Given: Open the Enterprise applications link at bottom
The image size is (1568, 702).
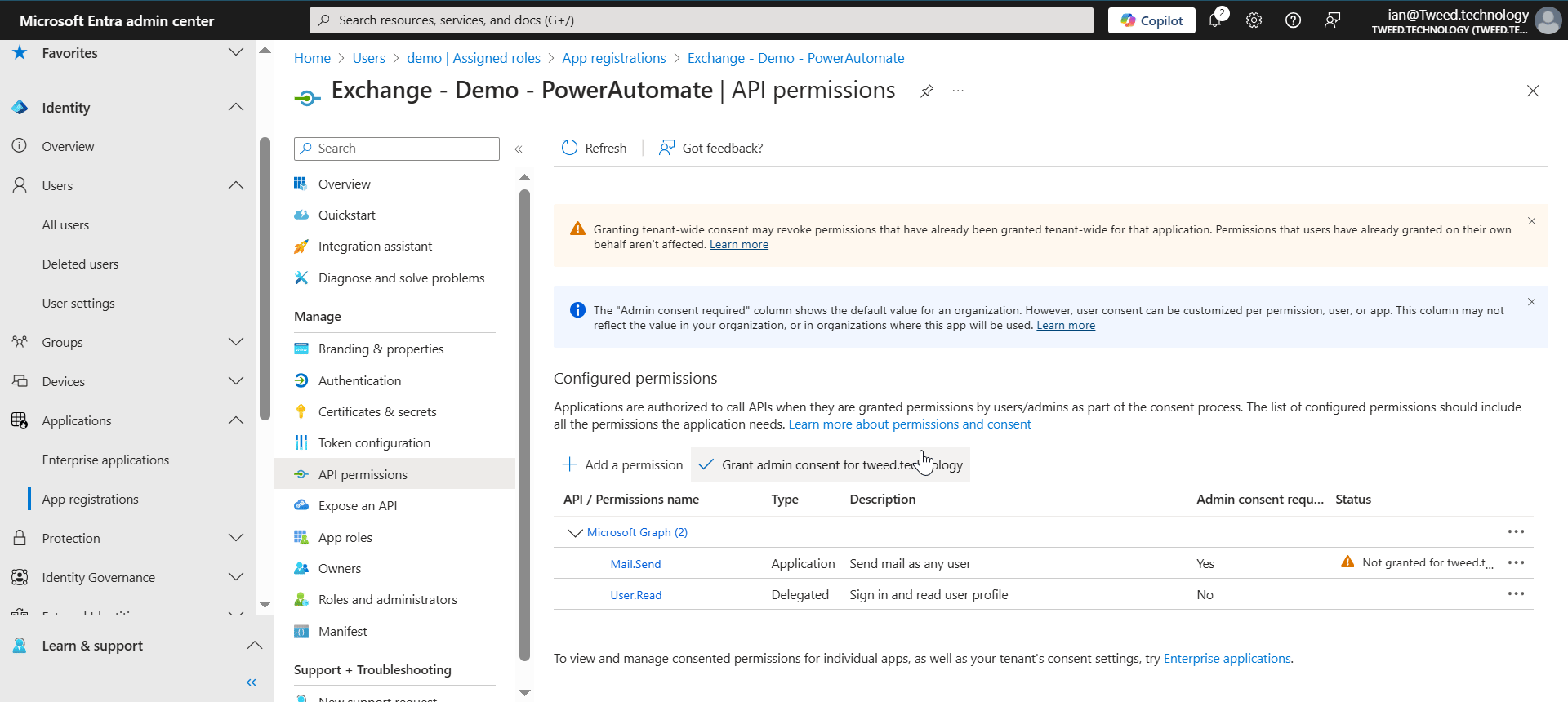Looking at the screenshot, I should [x=1227, y=659].
